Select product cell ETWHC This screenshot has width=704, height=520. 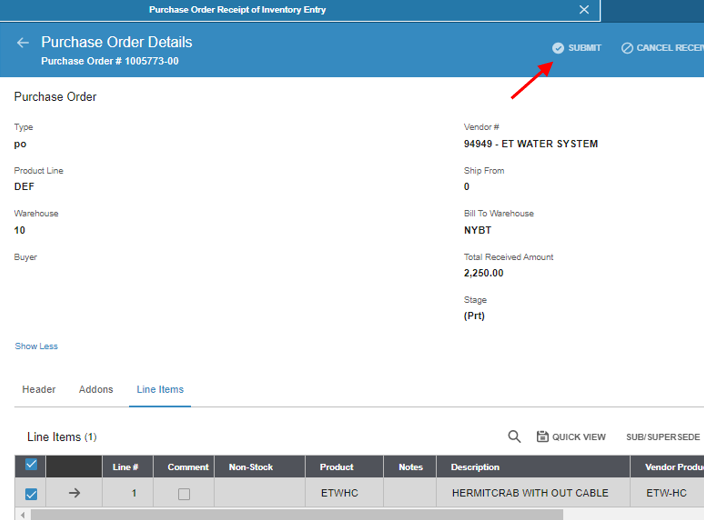[x=344, y=493]
